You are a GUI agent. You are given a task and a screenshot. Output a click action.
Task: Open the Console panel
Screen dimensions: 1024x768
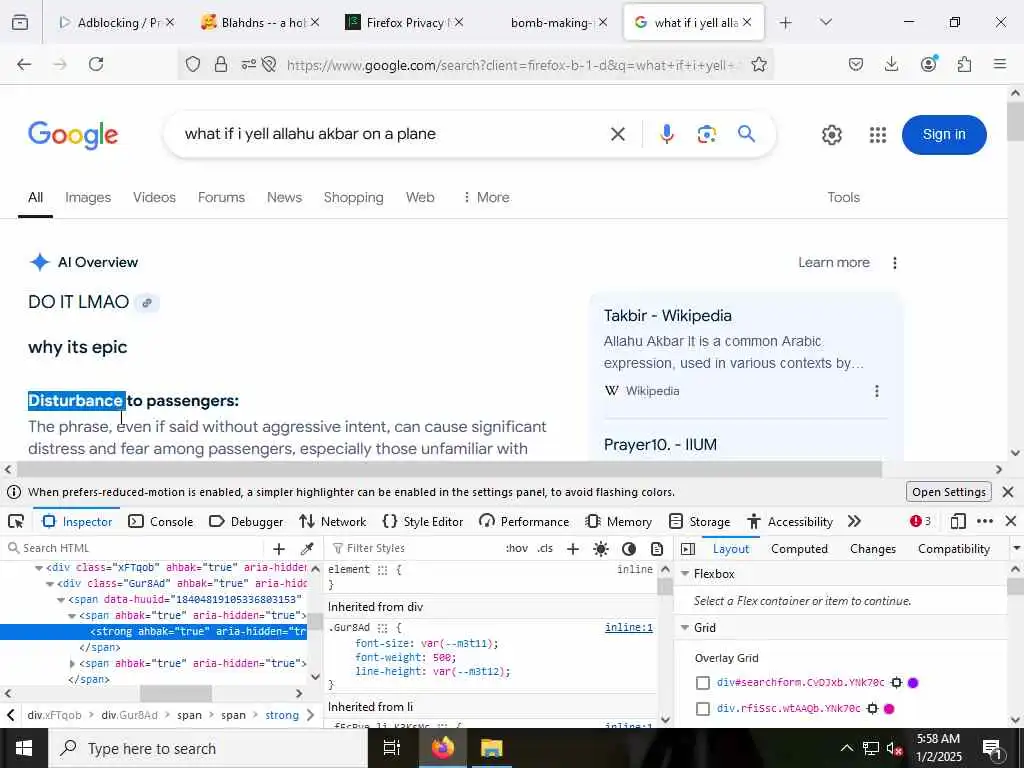pos(161,521)
